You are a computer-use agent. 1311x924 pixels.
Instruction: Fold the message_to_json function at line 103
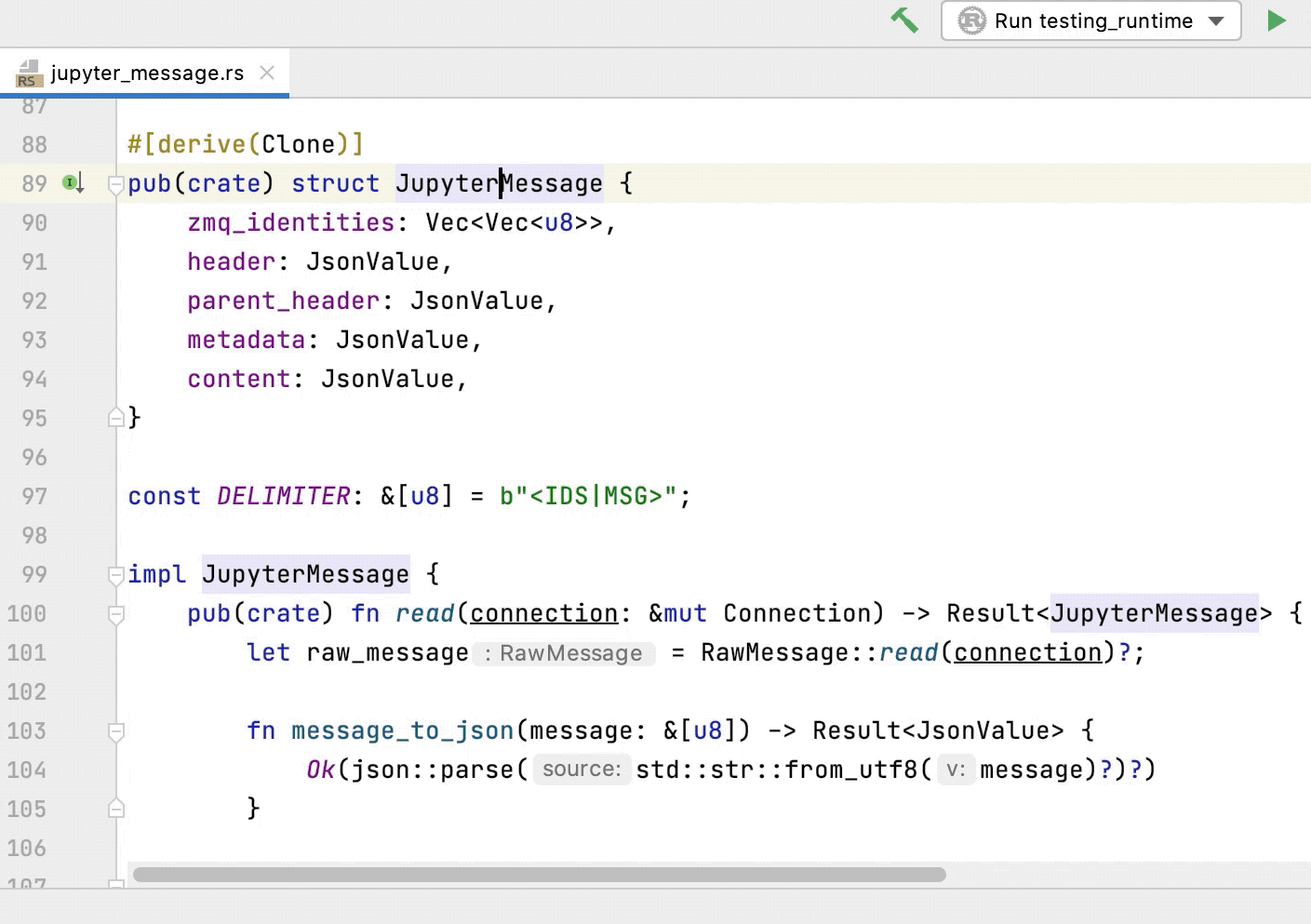coord(116,731)
